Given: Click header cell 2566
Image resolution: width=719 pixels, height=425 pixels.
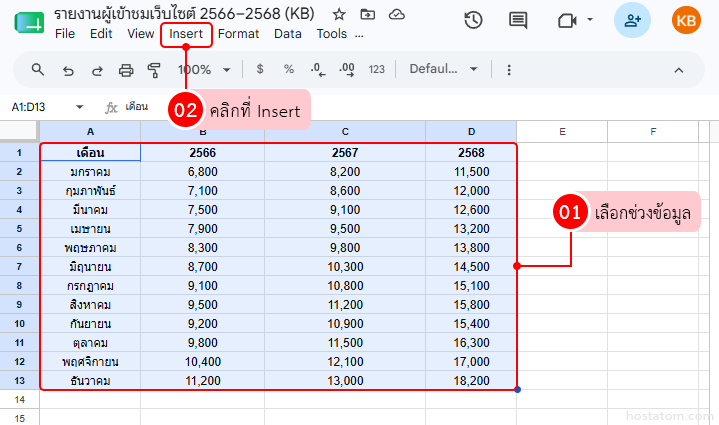Looking at the screenshot, I should (203, 153).
